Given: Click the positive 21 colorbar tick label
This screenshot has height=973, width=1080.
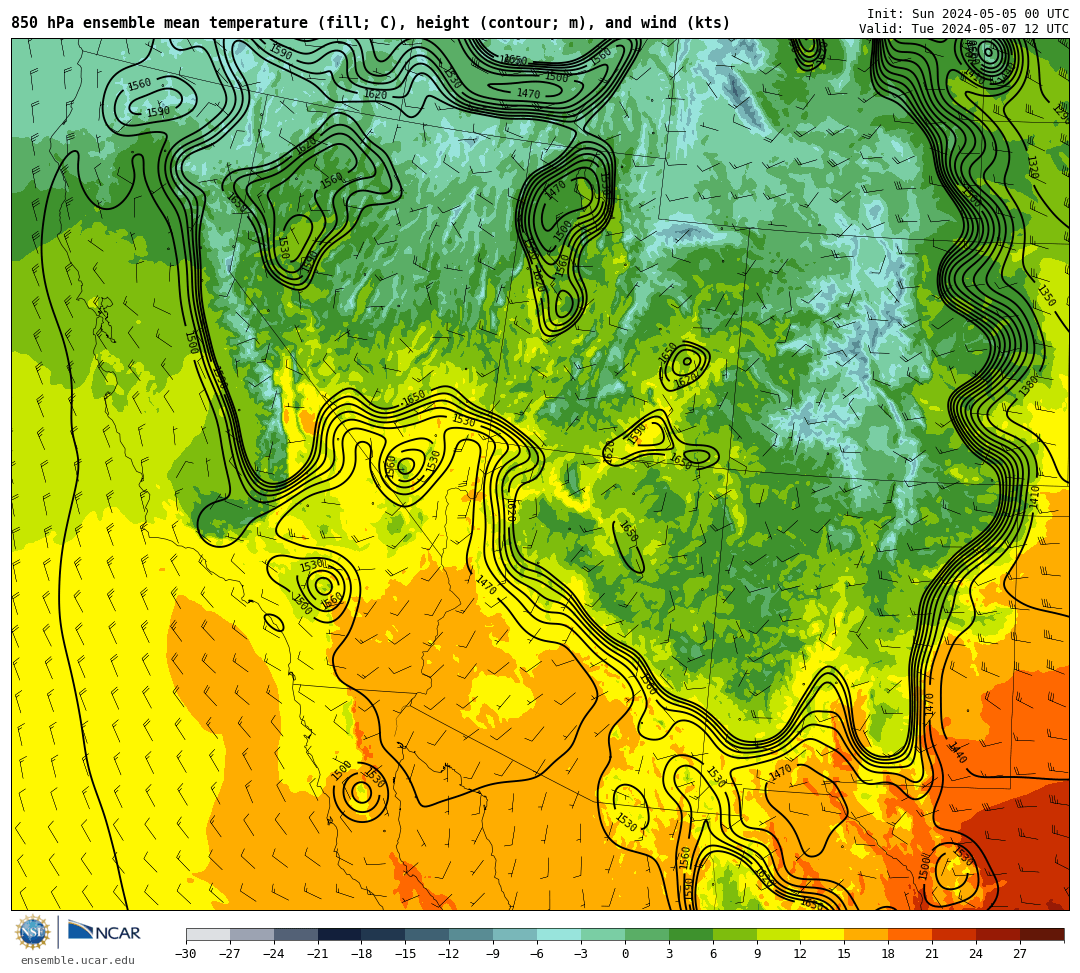Looking at the screenshot, I should tap(933, 954).
